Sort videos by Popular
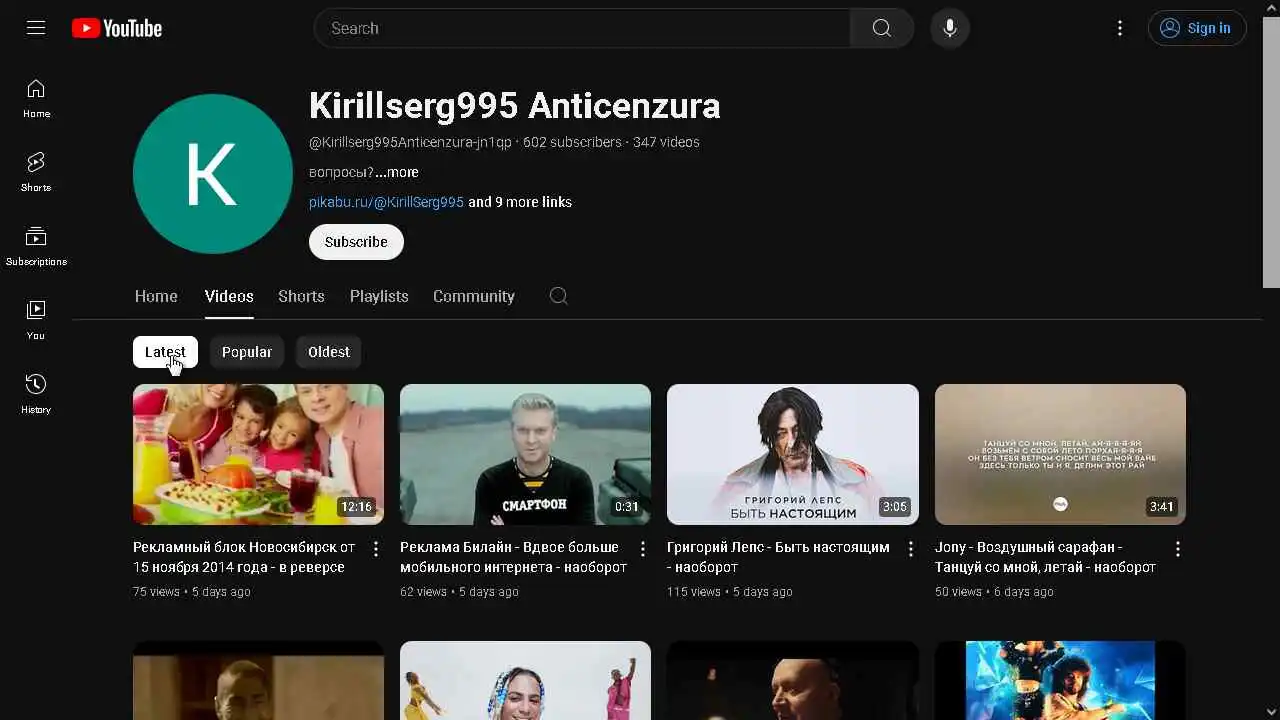1280x720 pixels. click(x=247, y=352)
